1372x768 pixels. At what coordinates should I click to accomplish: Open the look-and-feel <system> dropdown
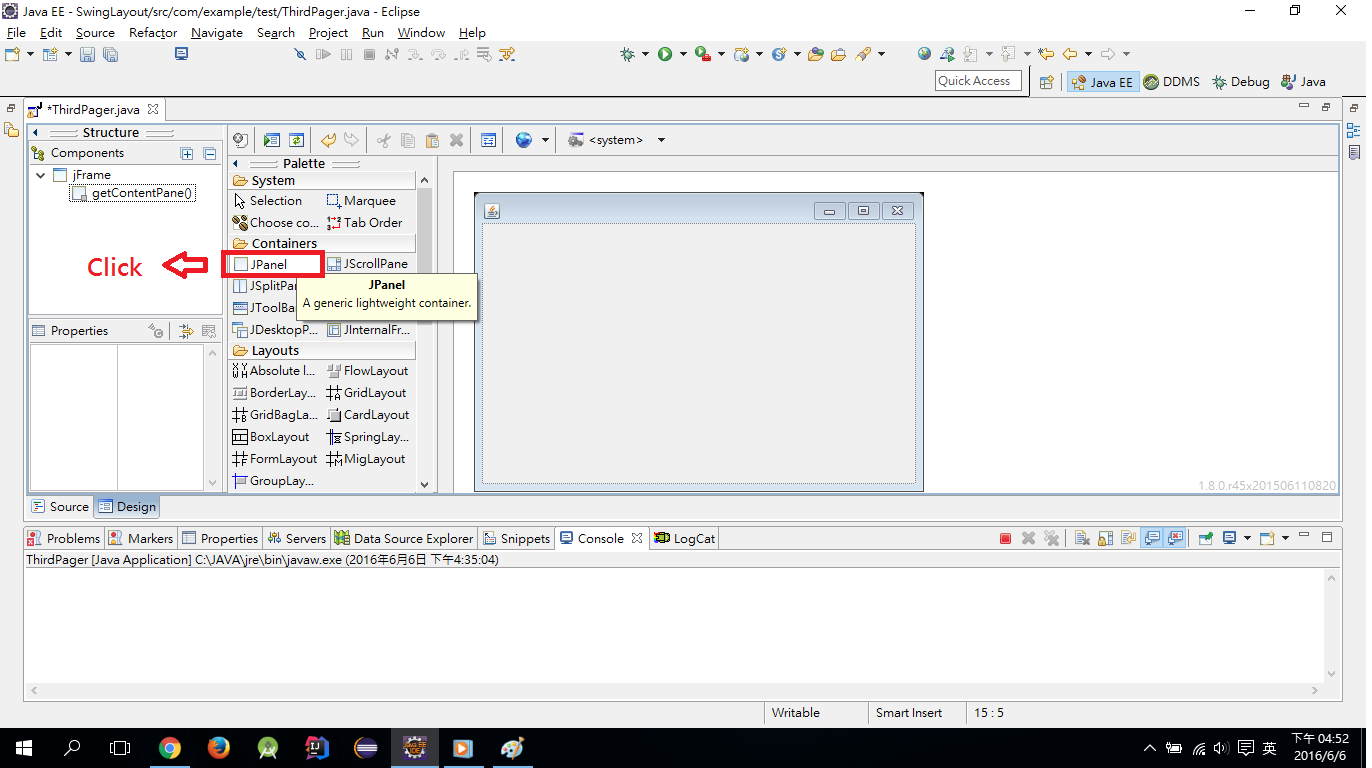661,140
